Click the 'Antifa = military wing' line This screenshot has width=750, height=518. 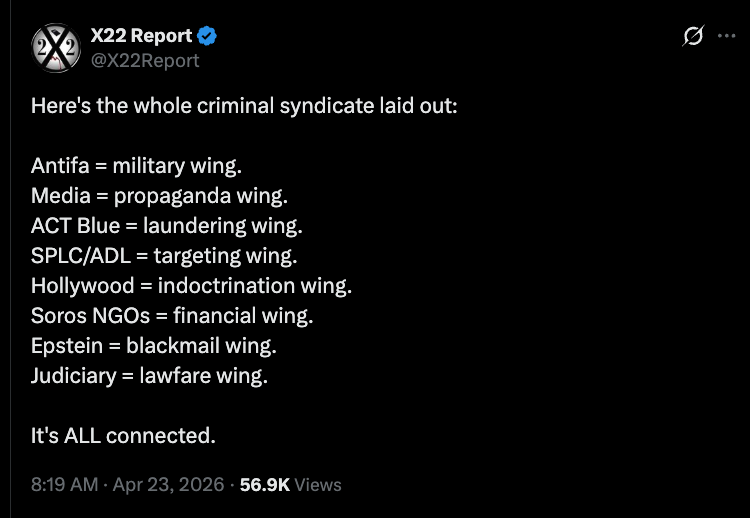click(136, 165)
